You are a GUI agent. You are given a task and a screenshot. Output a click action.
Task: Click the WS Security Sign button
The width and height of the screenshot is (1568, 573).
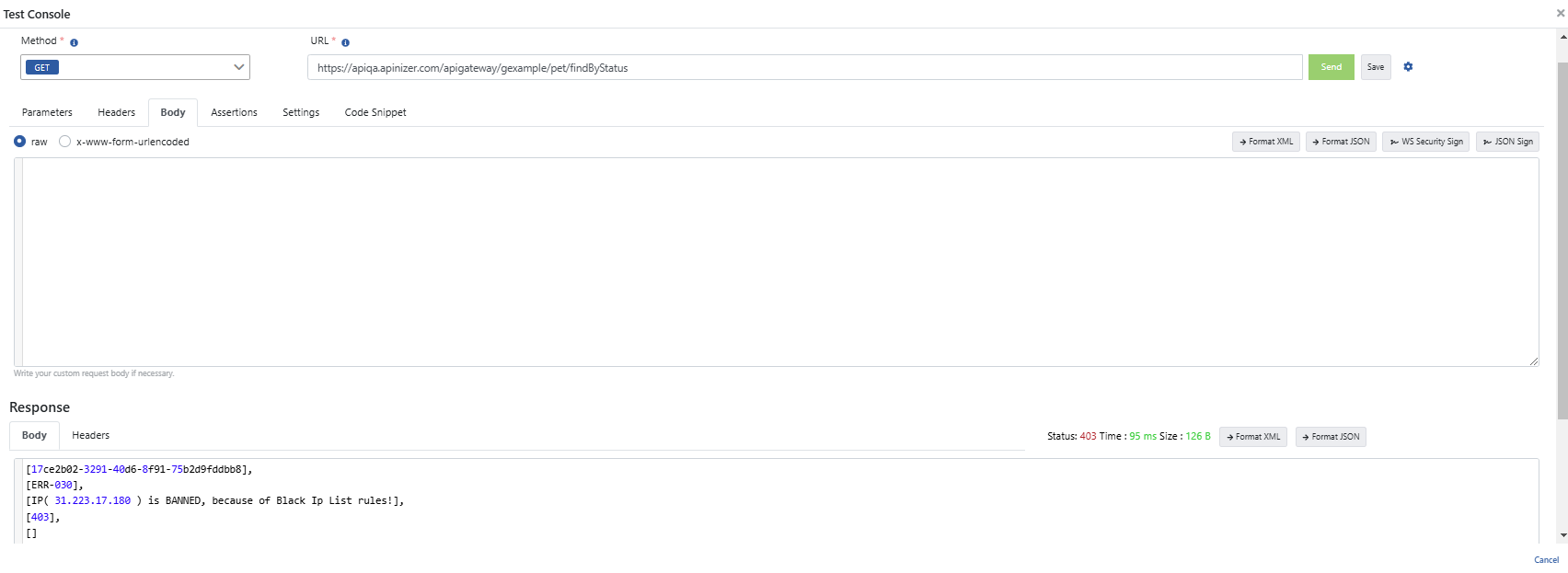[x=1425, y=142]
